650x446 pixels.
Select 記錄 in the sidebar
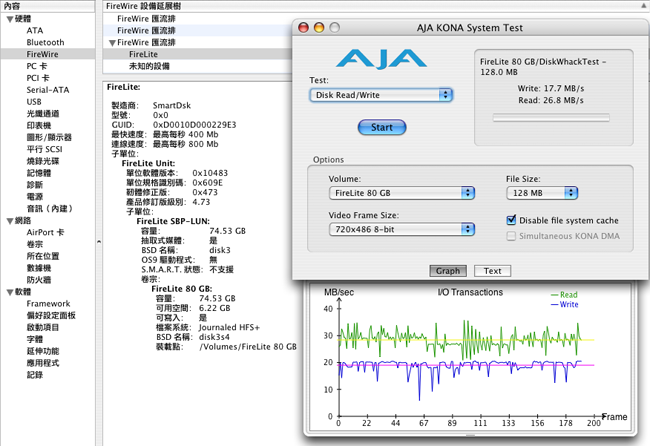(x=35, y=375)
